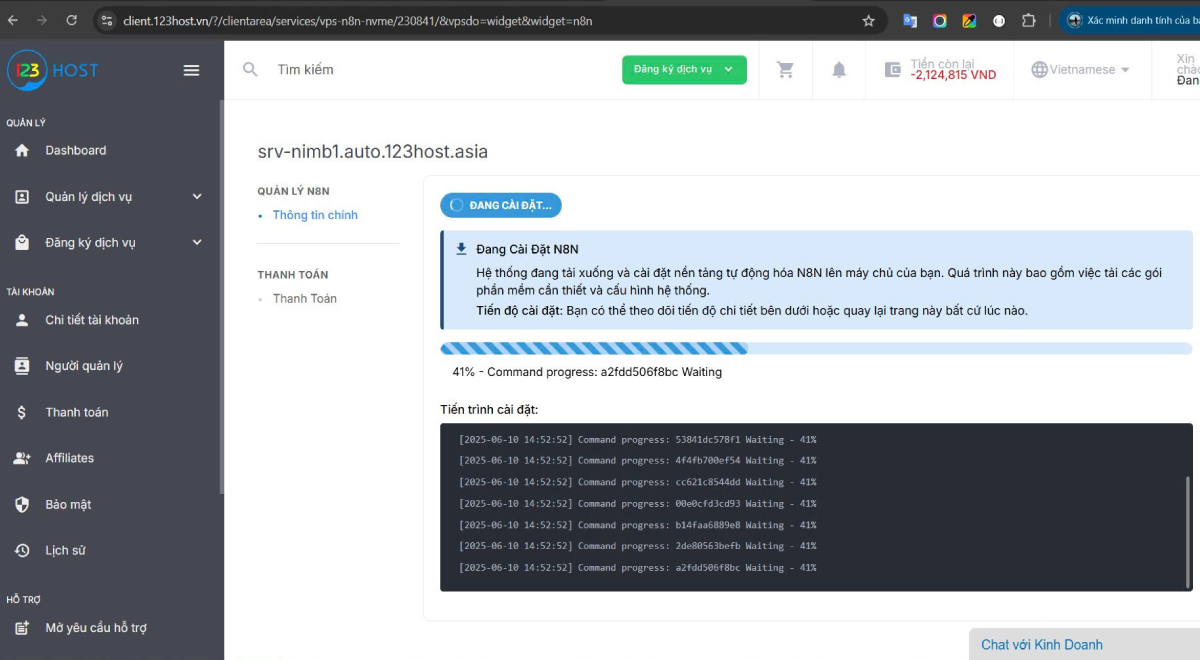Click the negative balance amount -2,124,815 VND
Image resolution: width=1200 pixels, height=660 pixels.
[953, 75]
